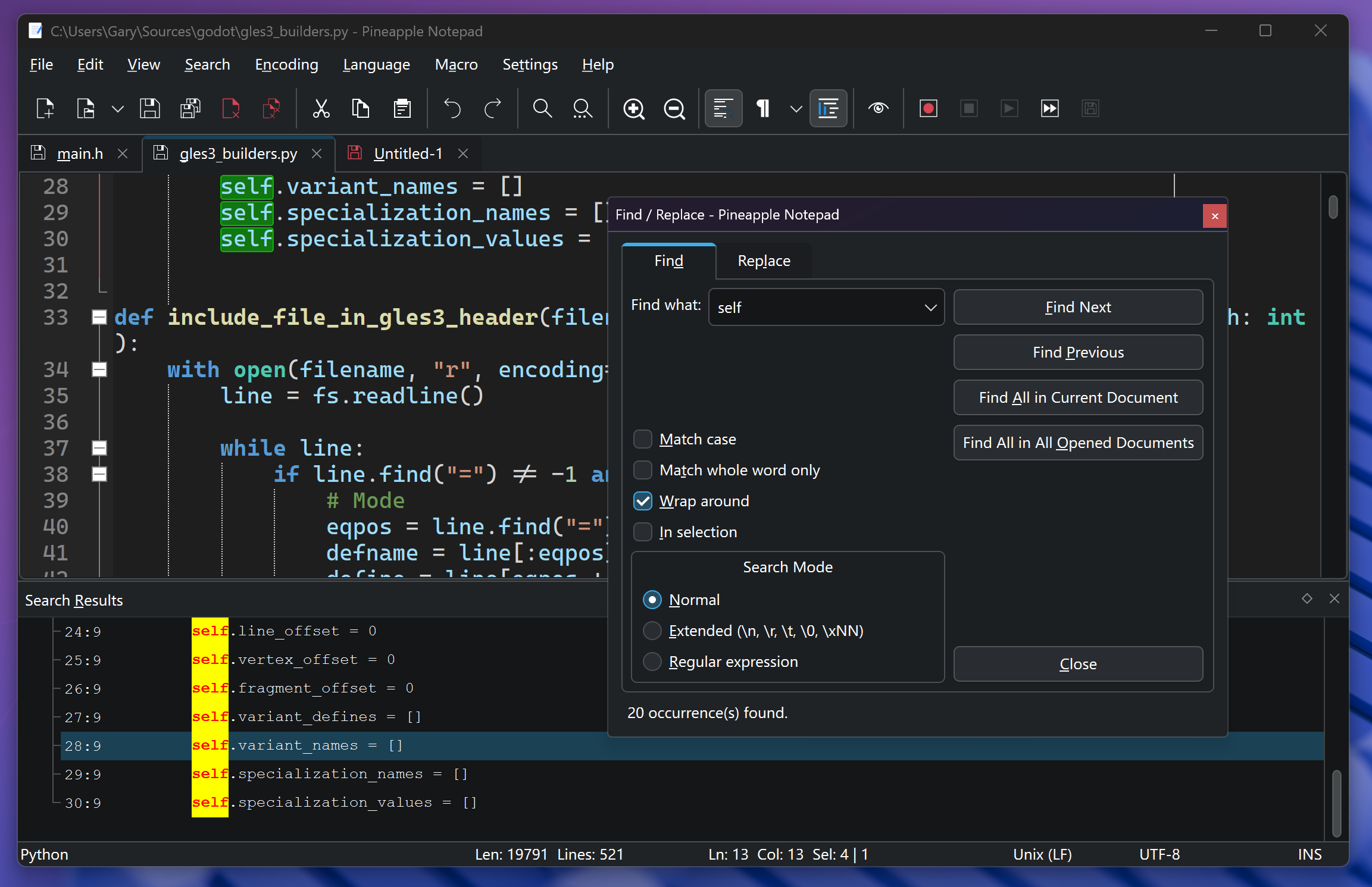Click the Undo arrow icon
This screenshot has height=887, width=1372.
tap(452, 109)
